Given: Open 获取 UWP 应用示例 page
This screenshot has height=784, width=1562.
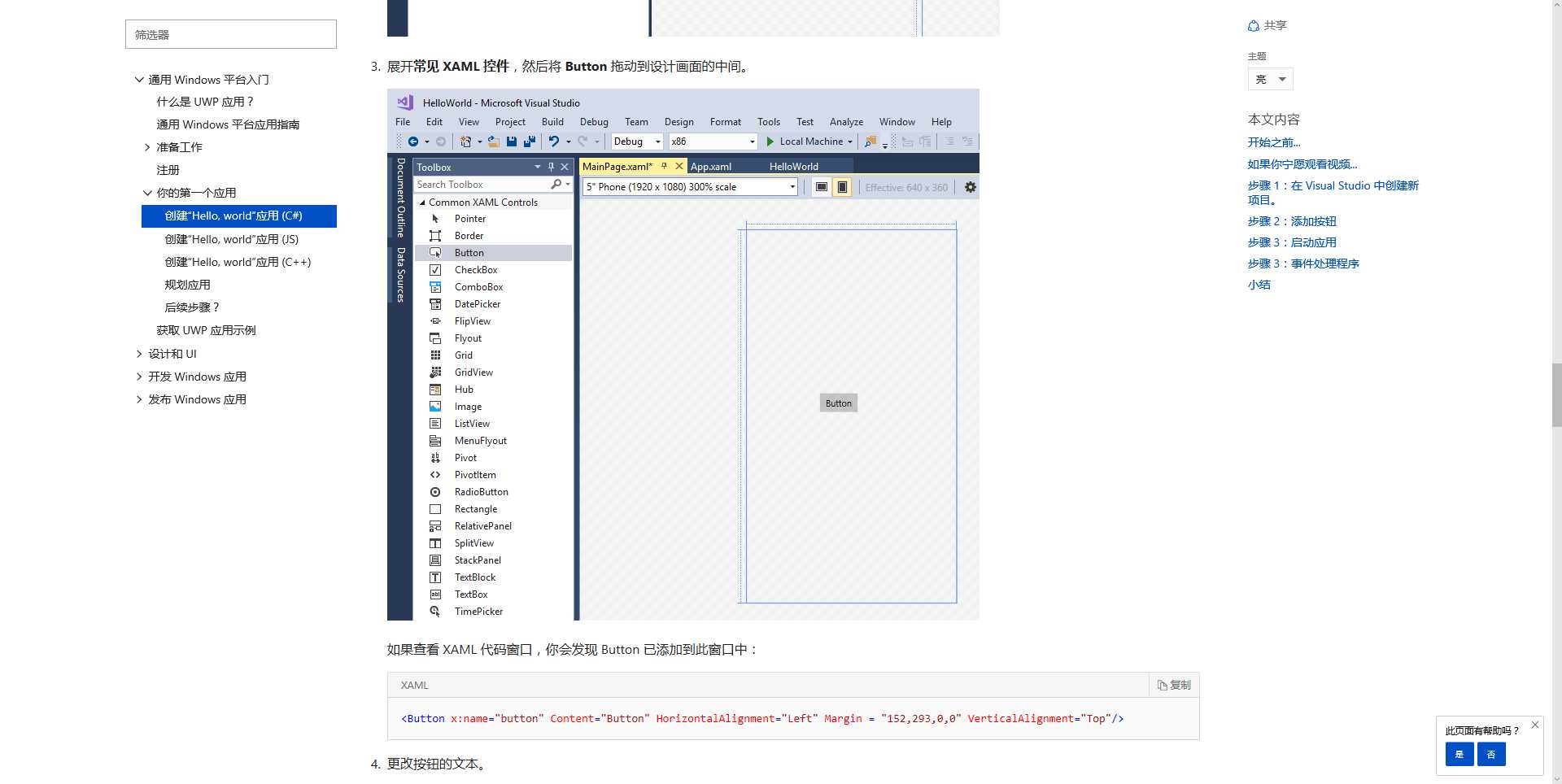Looking at the screenshot, I should pos(206,330).
